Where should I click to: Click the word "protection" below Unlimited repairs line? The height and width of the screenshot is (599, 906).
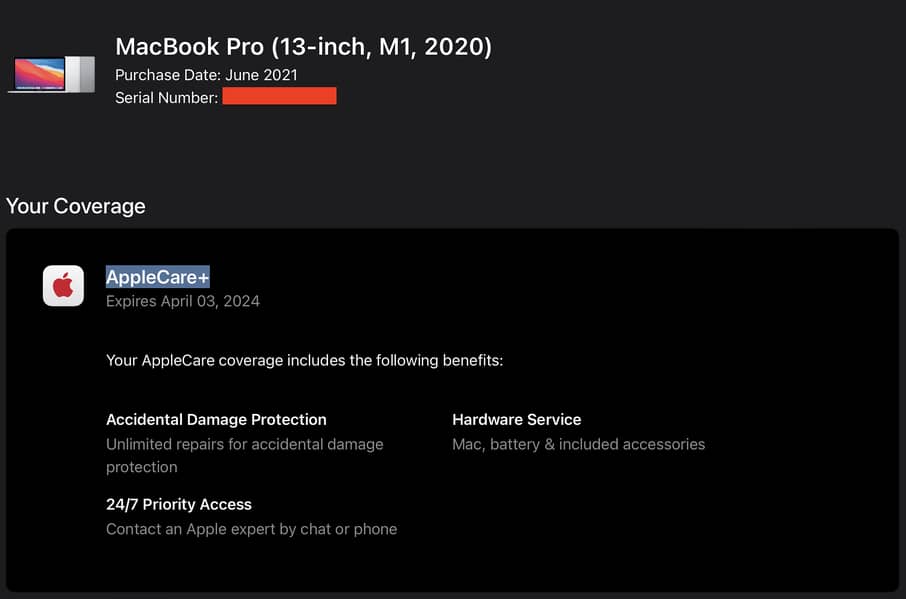pos(142,467)
